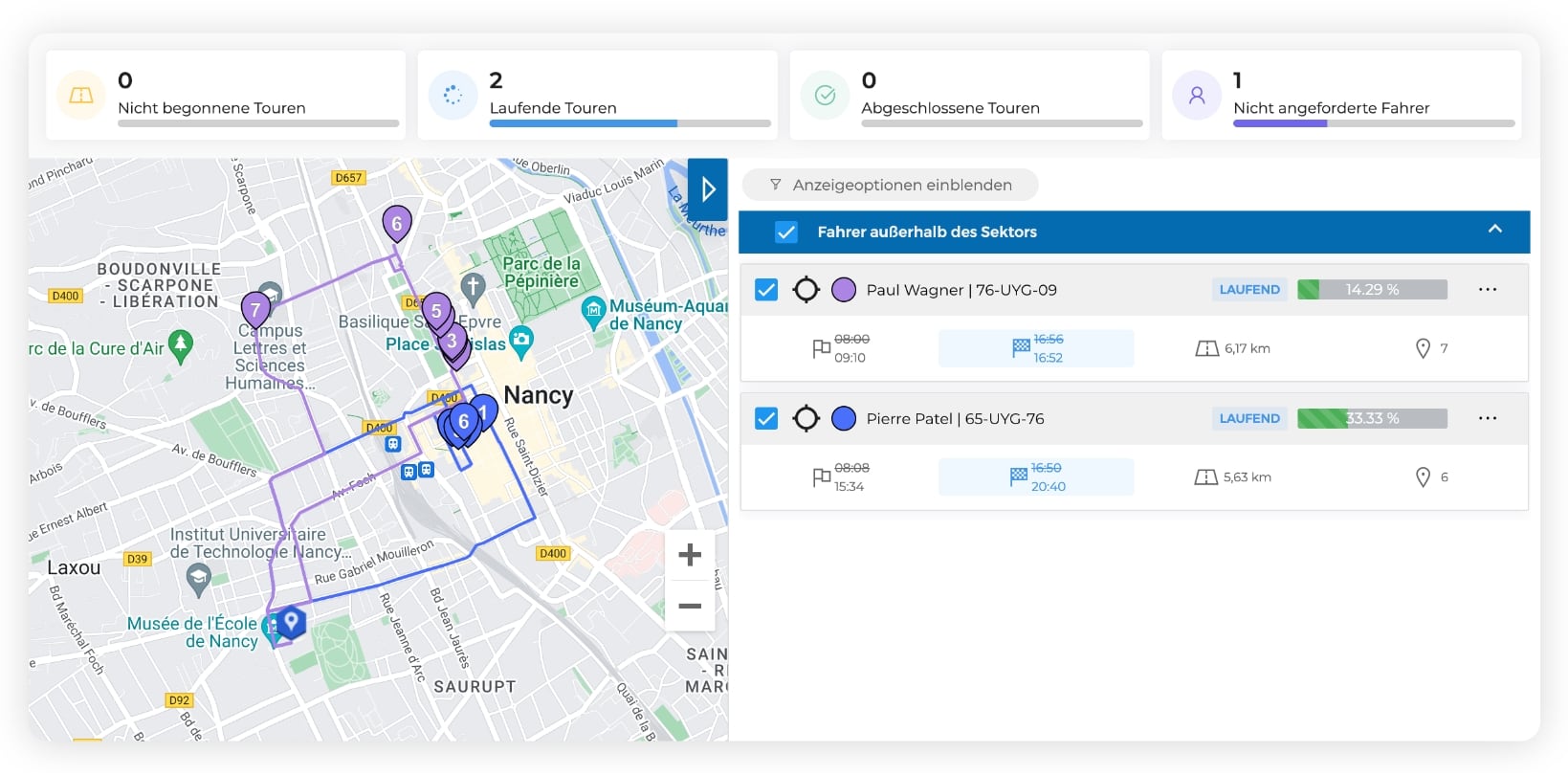Locate Paul Wagner with the crosshair icon

(x=806, y=290)
